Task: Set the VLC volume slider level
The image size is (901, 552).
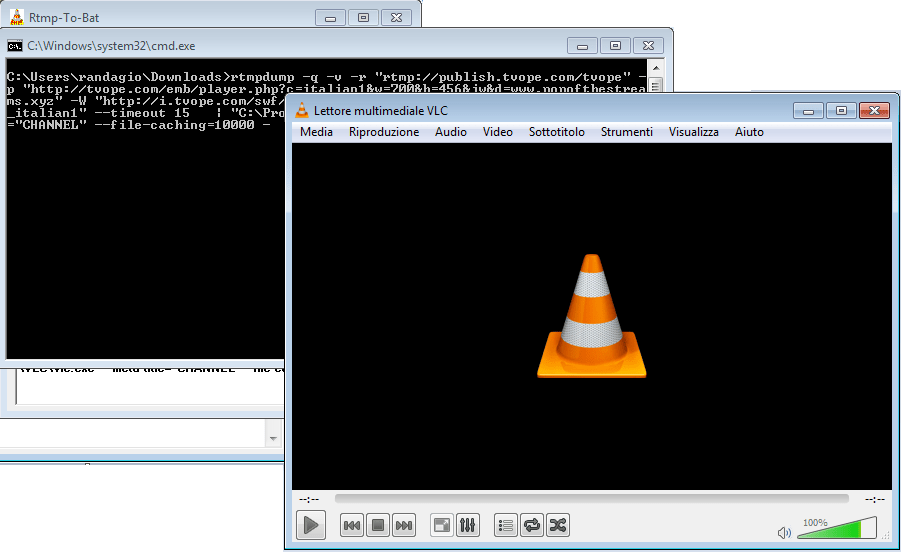Action: click(837, 528)
